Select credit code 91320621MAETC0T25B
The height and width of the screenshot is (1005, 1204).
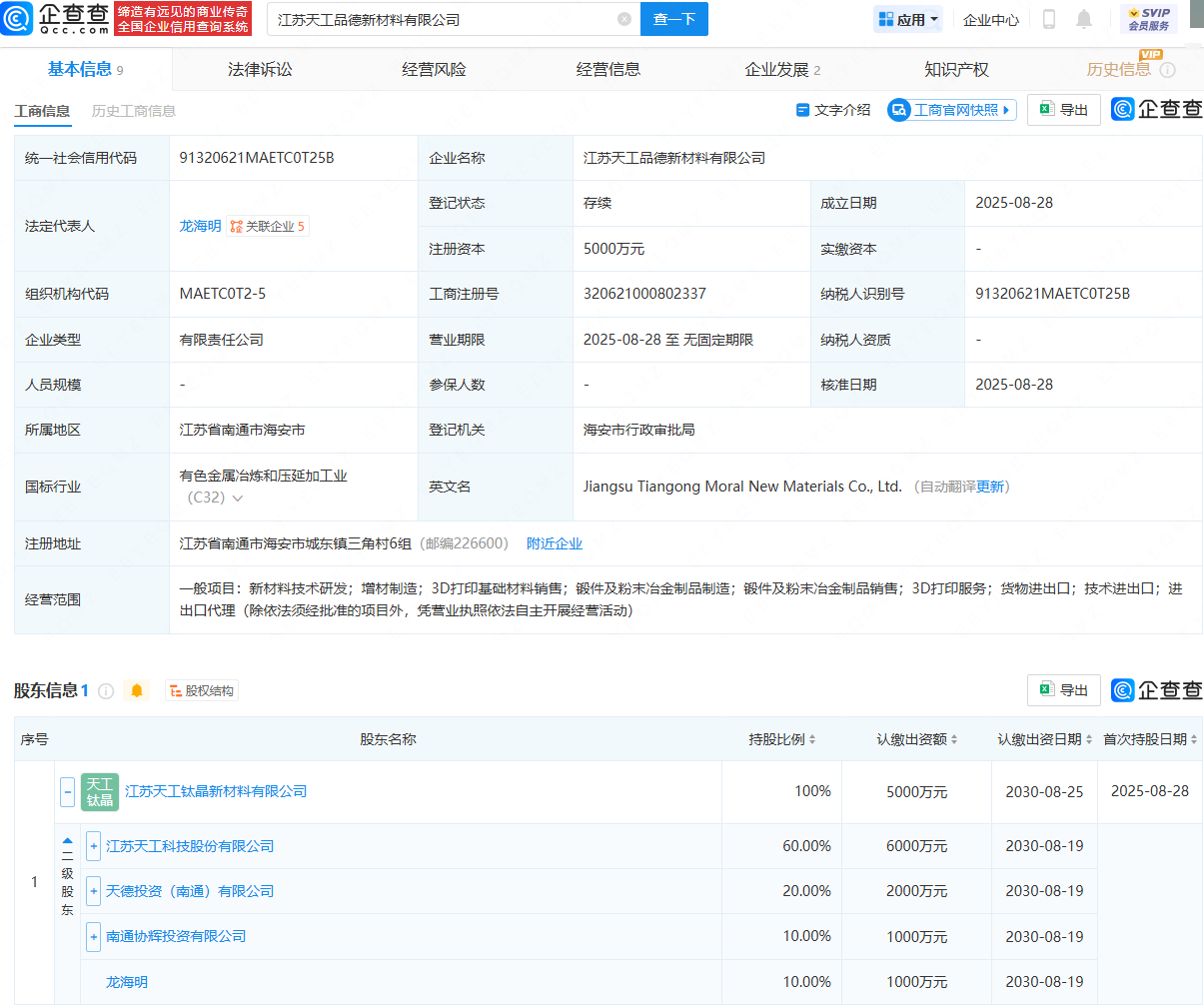click(x=257, y=158)
